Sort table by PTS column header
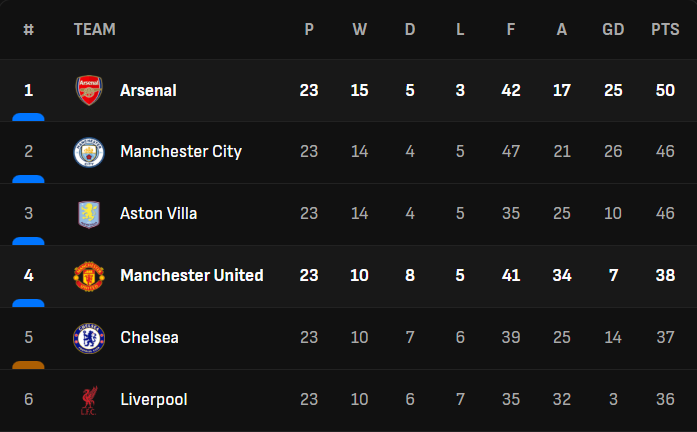Viewport: 697px width, 432px height. (665, 30)
